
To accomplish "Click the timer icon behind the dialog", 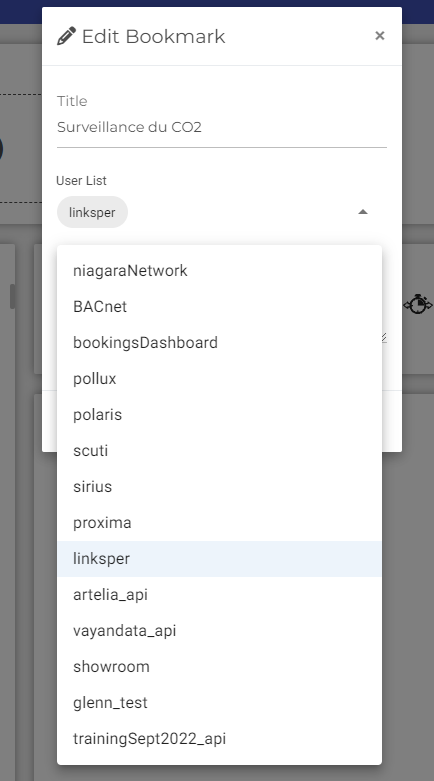I will coord(418,304).
